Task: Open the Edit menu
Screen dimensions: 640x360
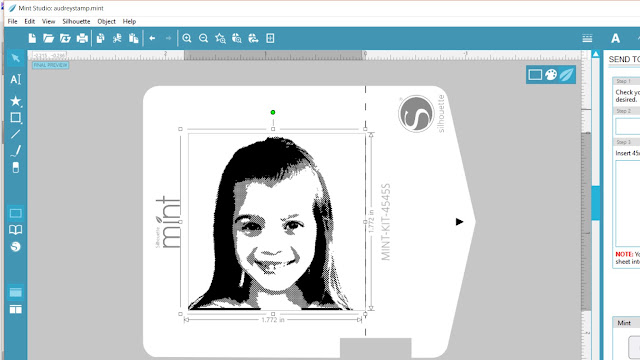Action: click(x=29, y=21)
